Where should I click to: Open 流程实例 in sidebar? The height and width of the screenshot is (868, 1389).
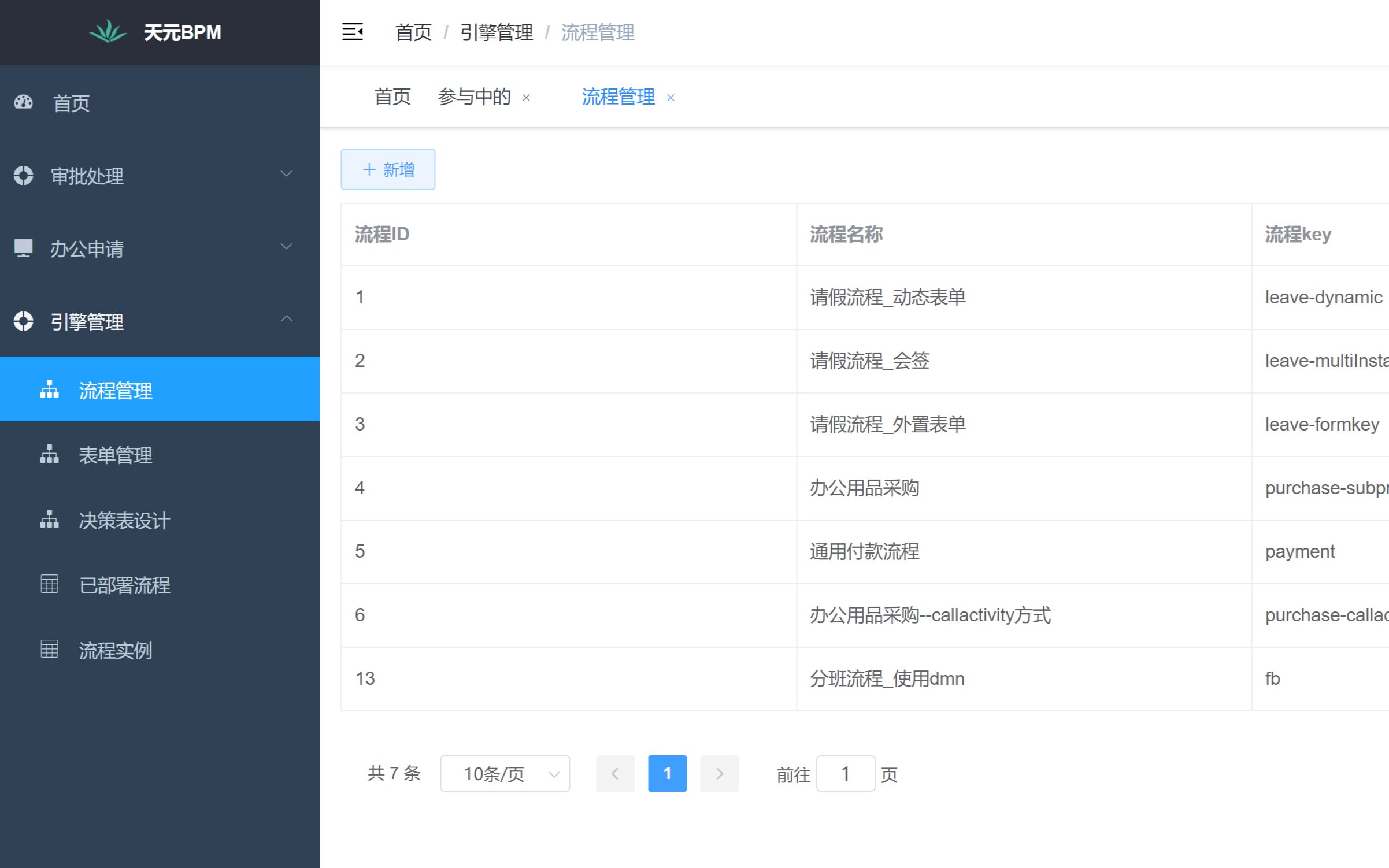click(160, 650)
